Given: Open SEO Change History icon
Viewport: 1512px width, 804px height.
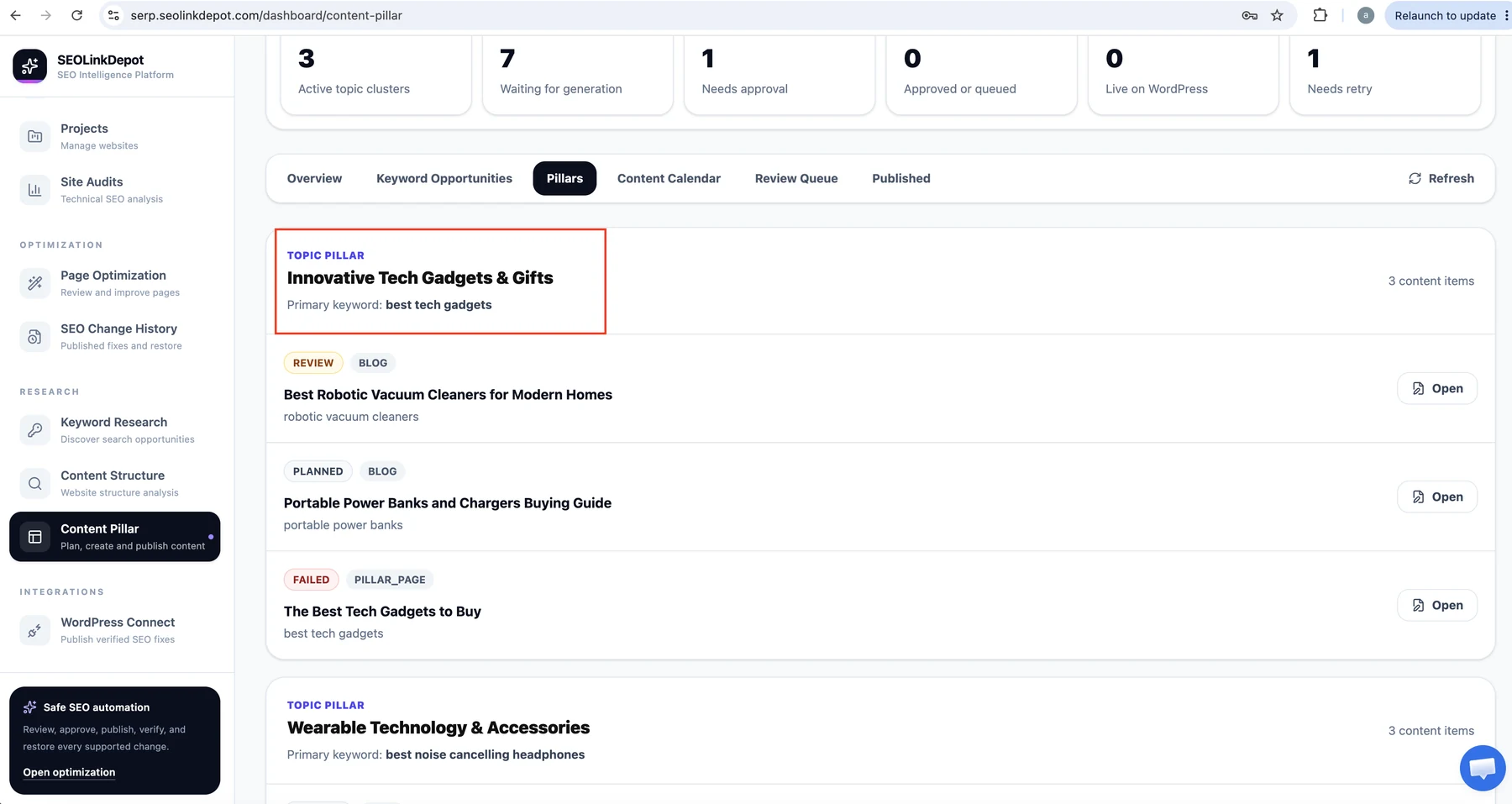Looking at the screenshot, I should [x=34, y=337].
